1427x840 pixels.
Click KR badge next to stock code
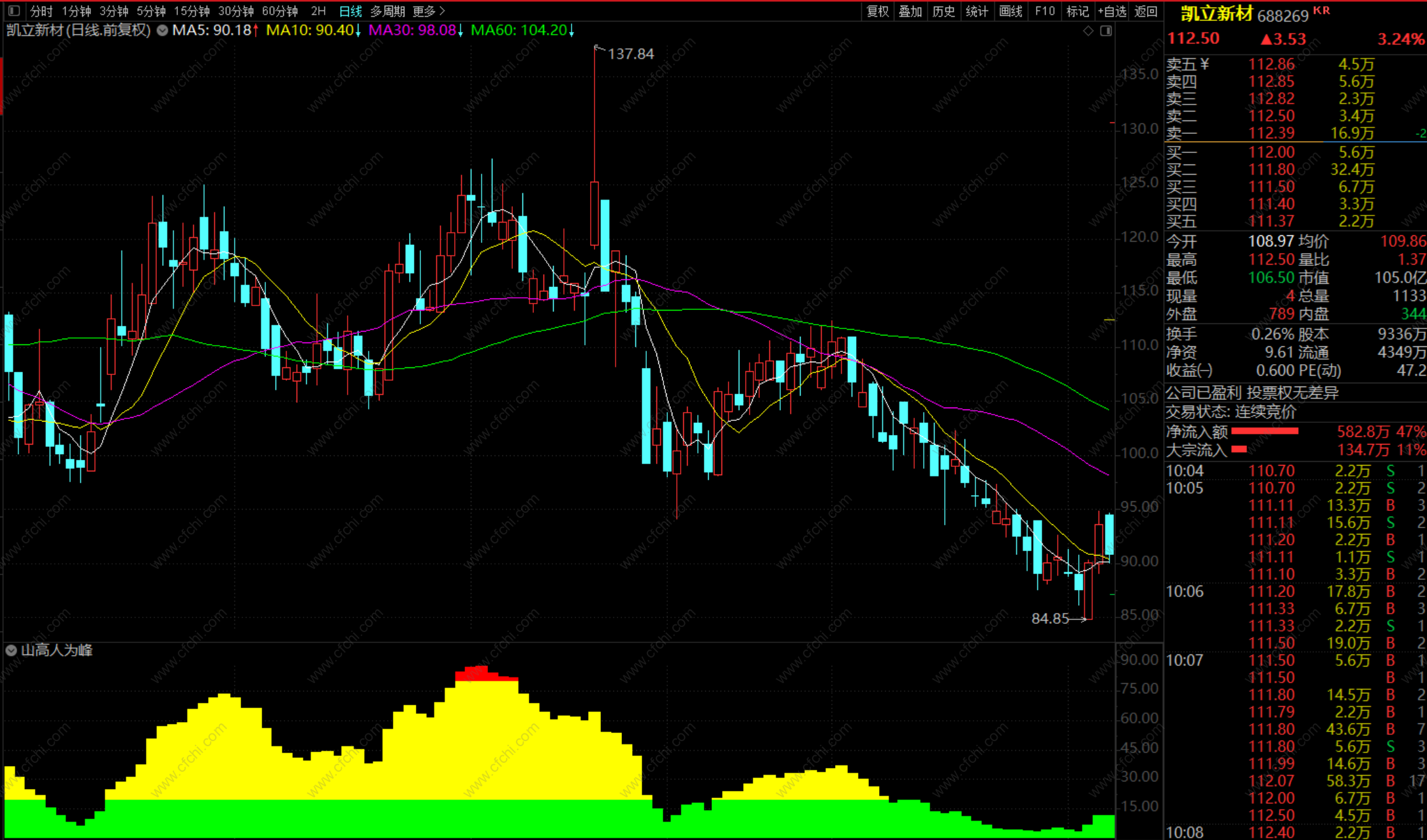[x=1321, y=10]
